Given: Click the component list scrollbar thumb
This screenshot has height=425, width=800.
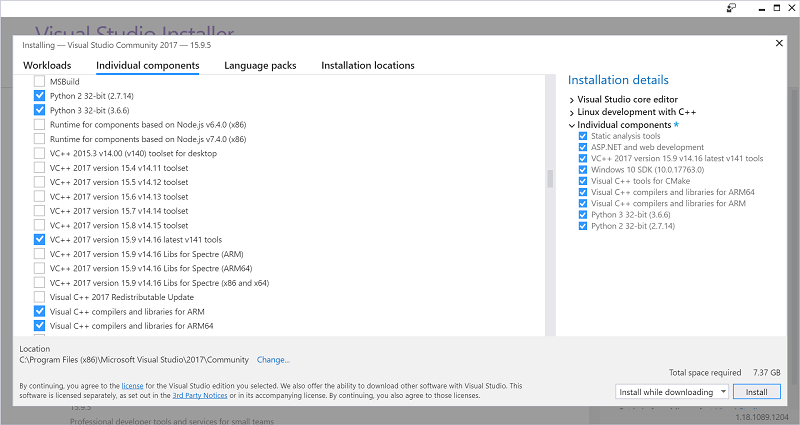Looking at the screenshot, I should 550,179.
